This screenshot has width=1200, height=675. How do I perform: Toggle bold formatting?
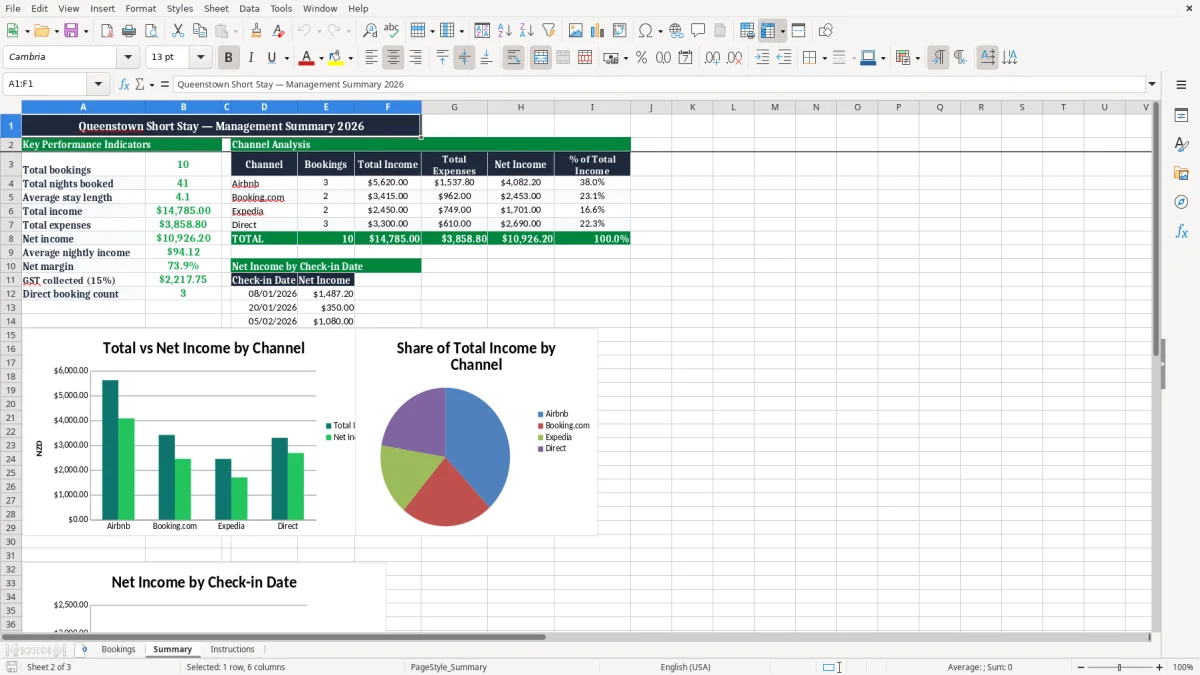[x=228, y=58]
